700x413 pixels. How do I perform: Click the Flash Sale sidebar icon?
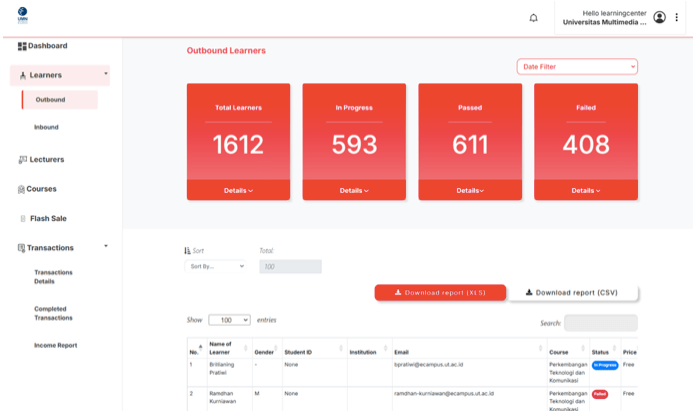click(x=22, y=218)
